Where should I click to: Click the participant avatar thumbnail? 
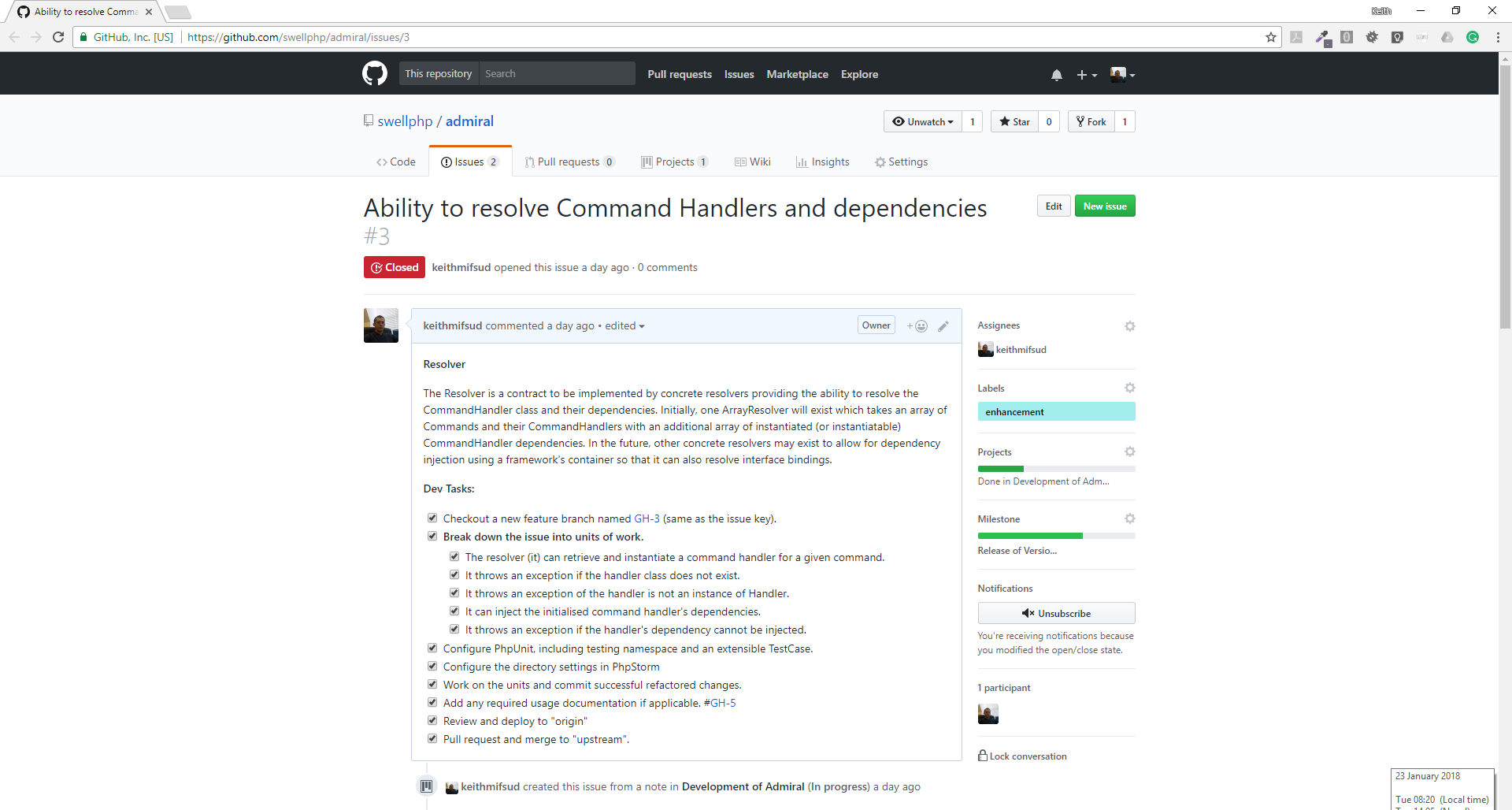[x=988, y=714]
